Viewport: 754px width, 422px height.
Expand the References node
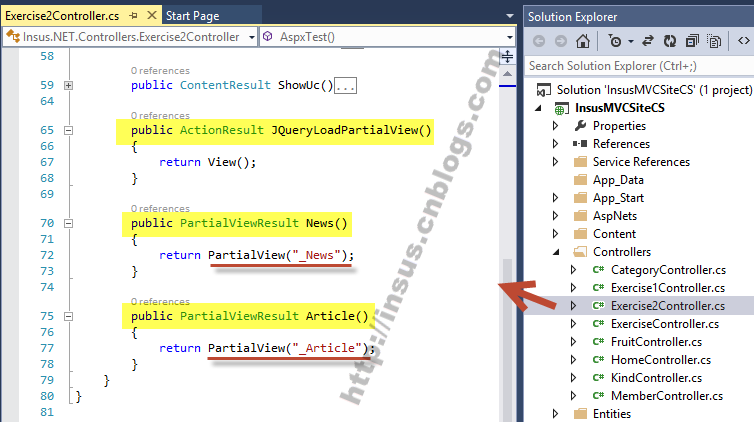pyautogui.click(x=555, y=144)
